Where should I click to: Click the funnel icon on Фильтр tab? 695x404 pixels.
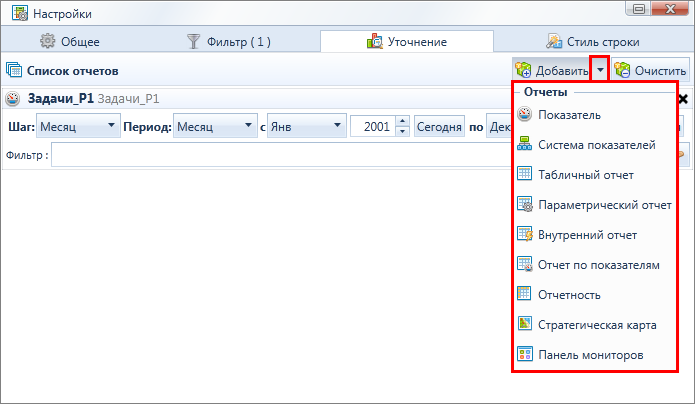193,41
